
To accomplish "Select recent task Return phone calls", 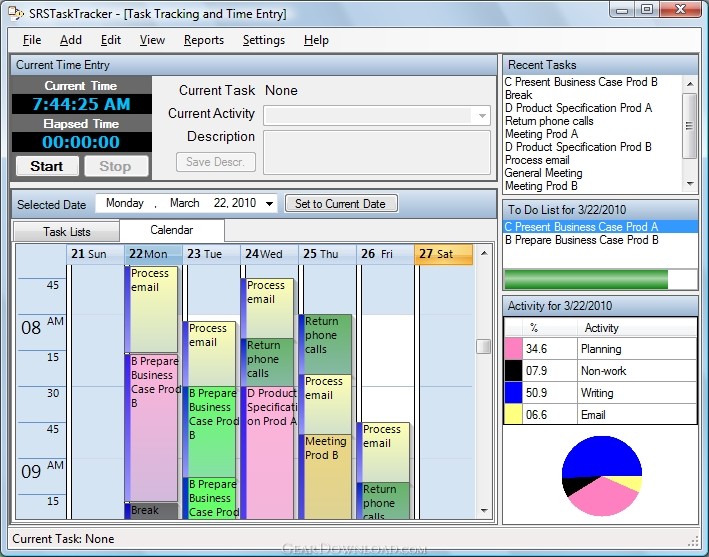I will pos(549,121).
